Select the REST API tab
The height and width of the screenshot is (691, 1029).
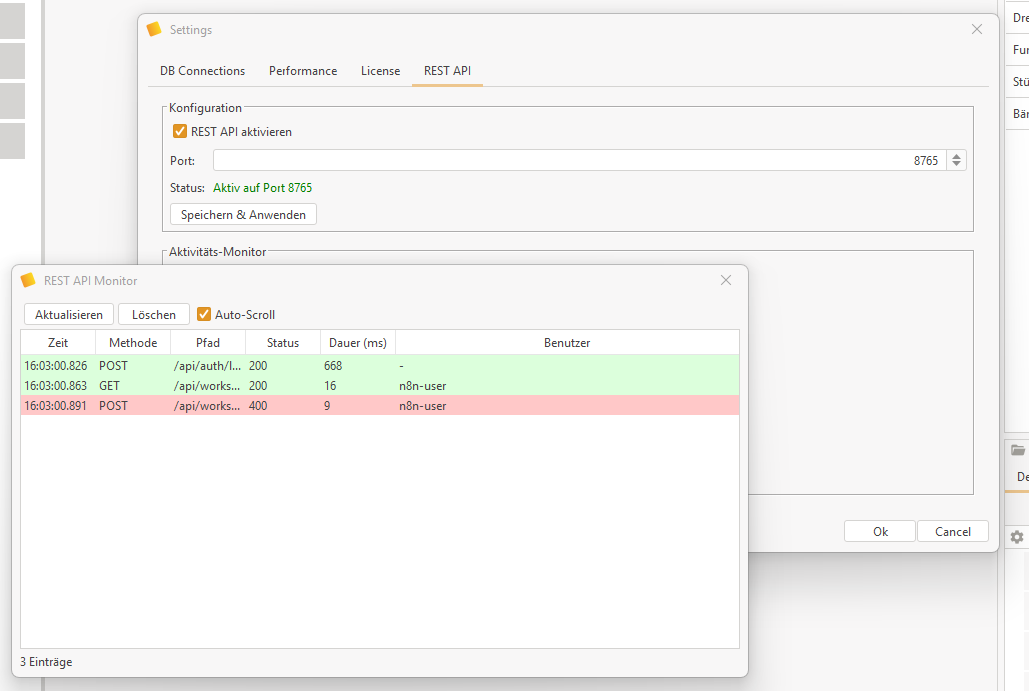[x=448, y=71]
